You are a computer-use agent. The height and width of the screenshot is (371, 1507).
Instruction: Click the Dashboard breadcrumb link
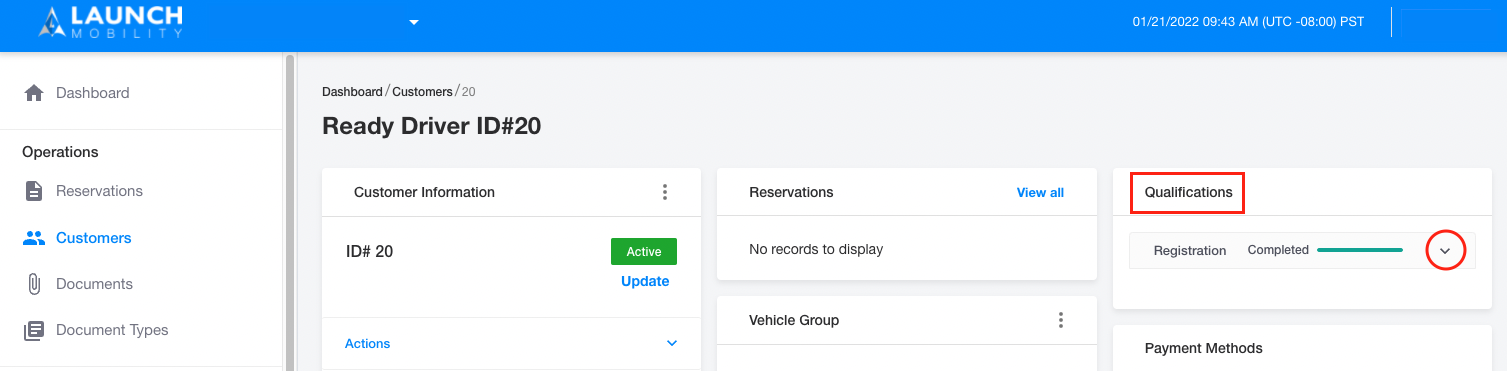(x=352, y=91)
